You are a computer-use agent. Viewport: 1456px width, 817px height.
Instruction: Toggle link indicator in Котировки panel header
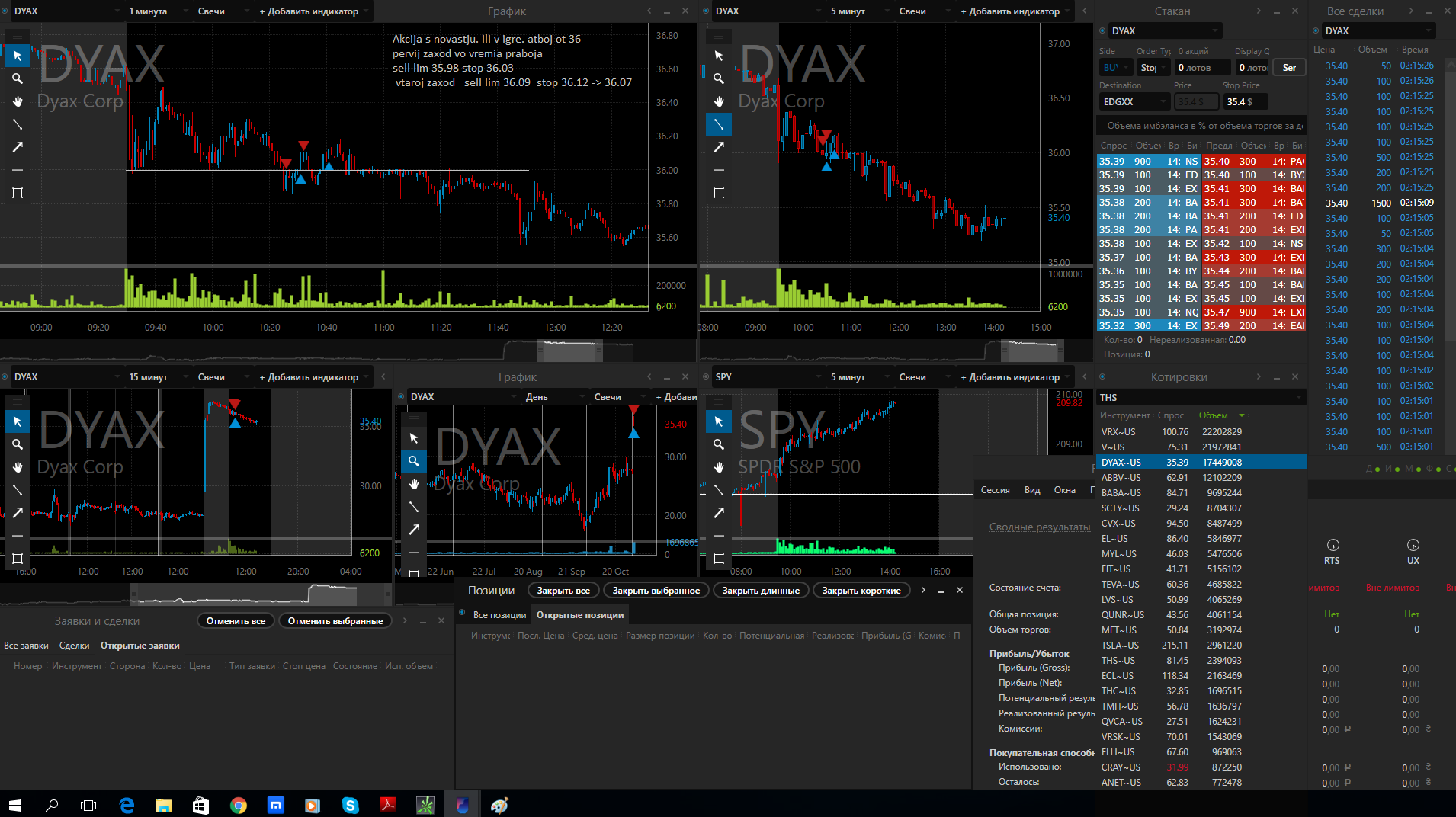click(1102, 377)
